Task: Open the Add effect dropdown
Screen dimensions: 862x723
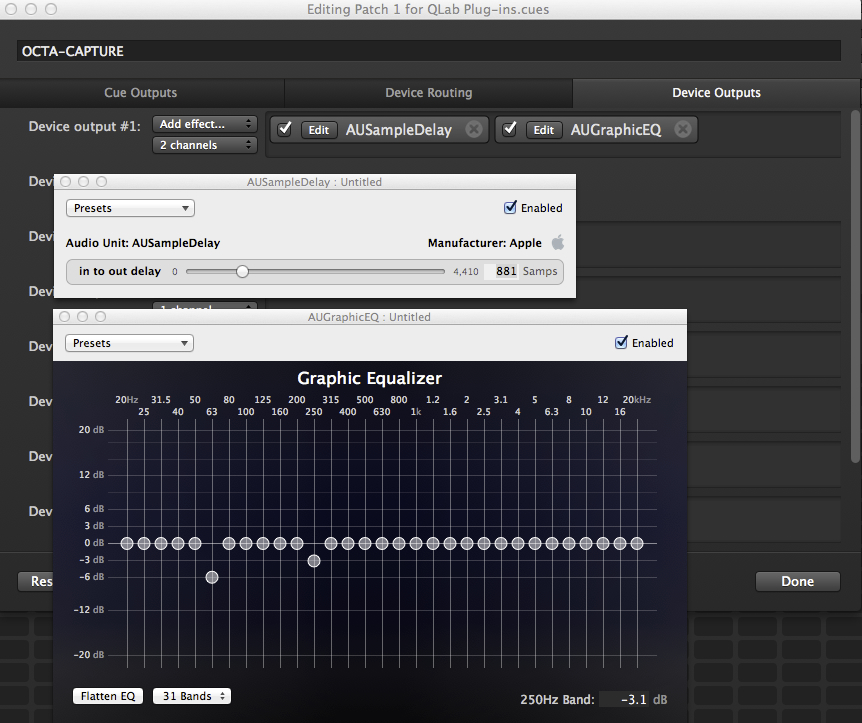Action: (x=205, y=124)
